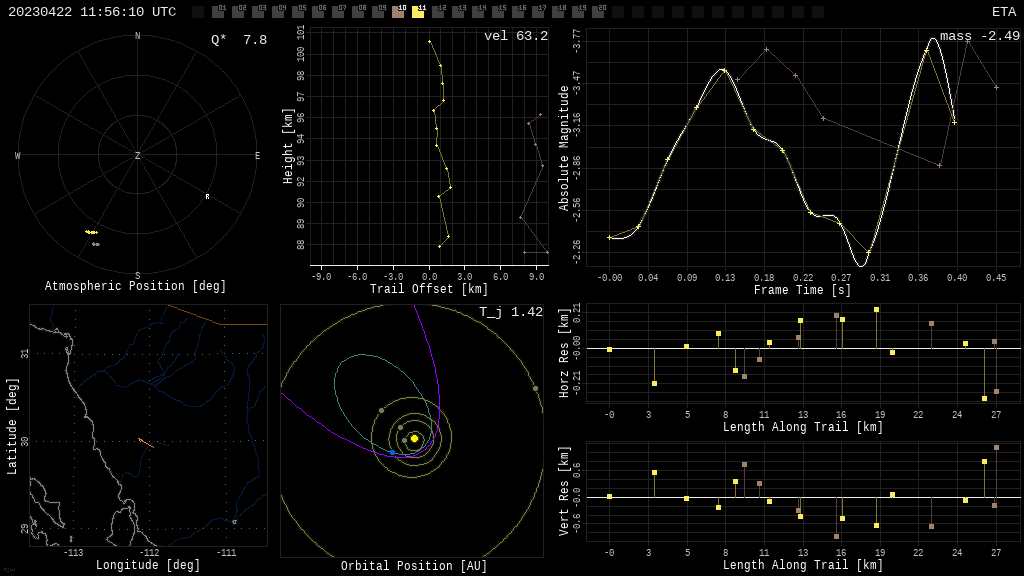Screen dimensions: 1024x576
Task: Click the ETA shower label
Action: click(x=1004, y=12)
